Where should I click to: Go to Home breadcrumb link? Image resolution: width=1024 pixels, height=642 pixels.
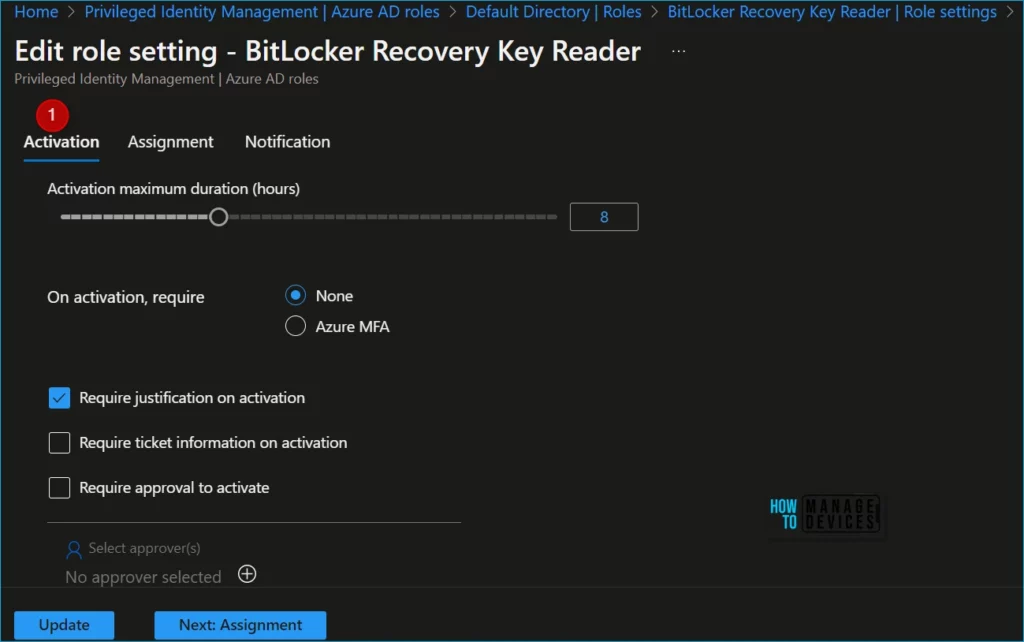pyautogui.click(x=36, y=12)
